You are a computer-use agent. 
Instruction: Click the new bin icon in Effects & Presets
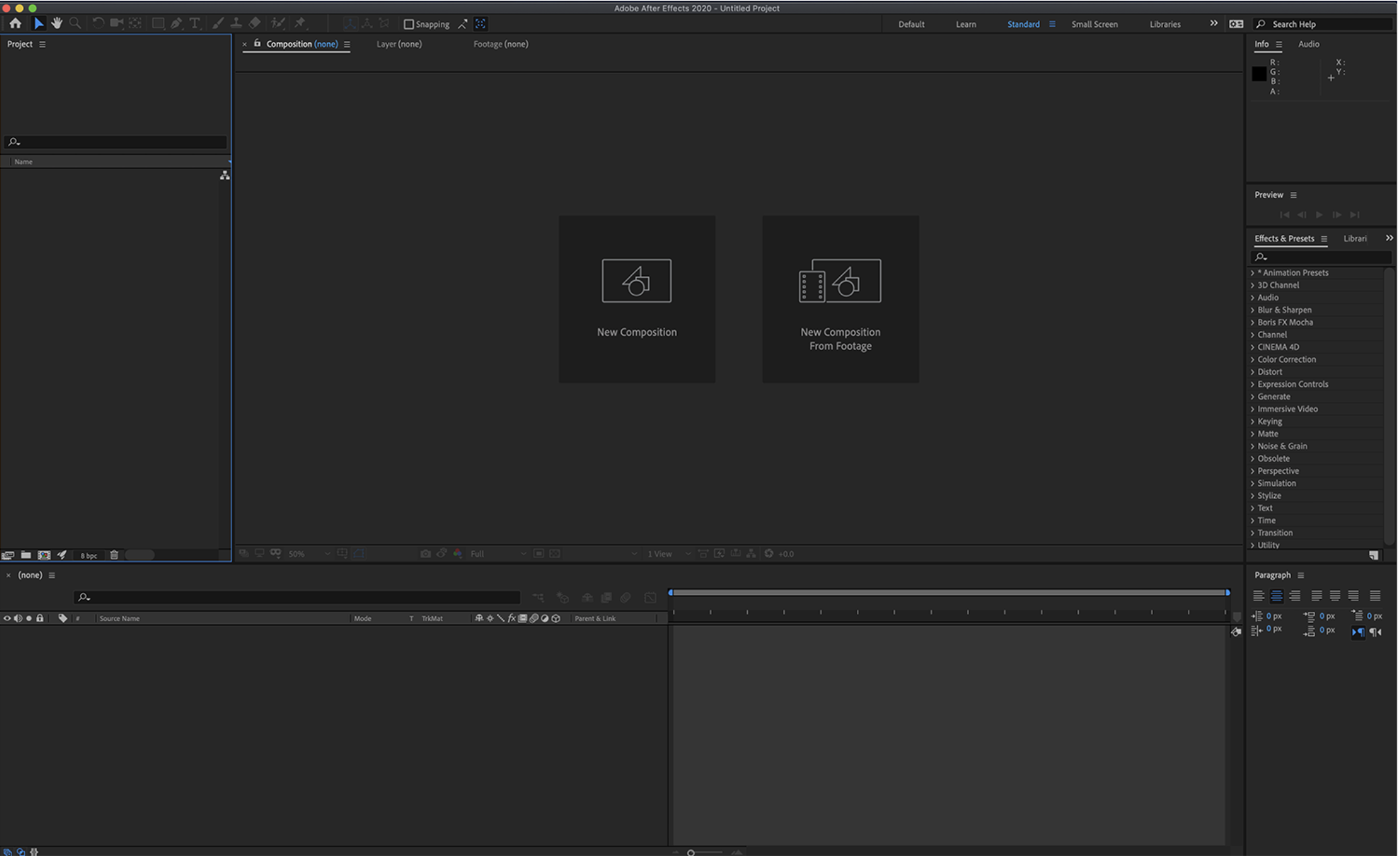(1374, 555)
